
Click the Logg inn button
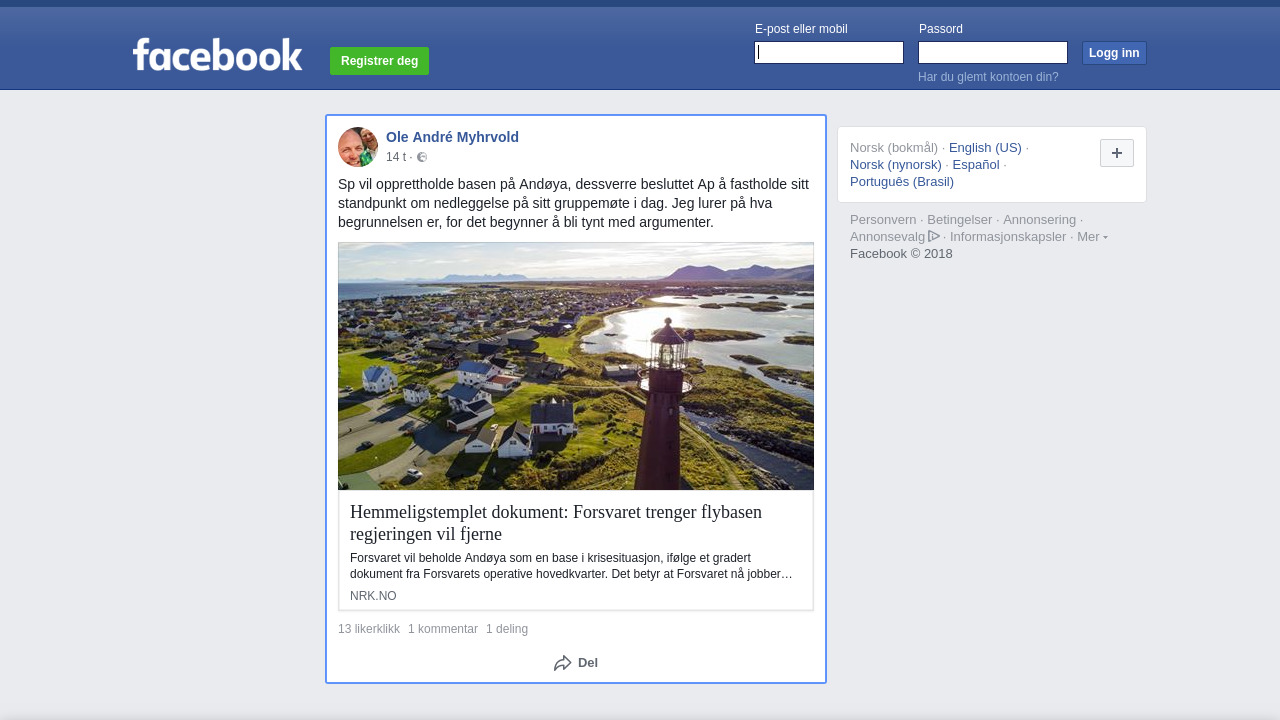pos(1114,53)
